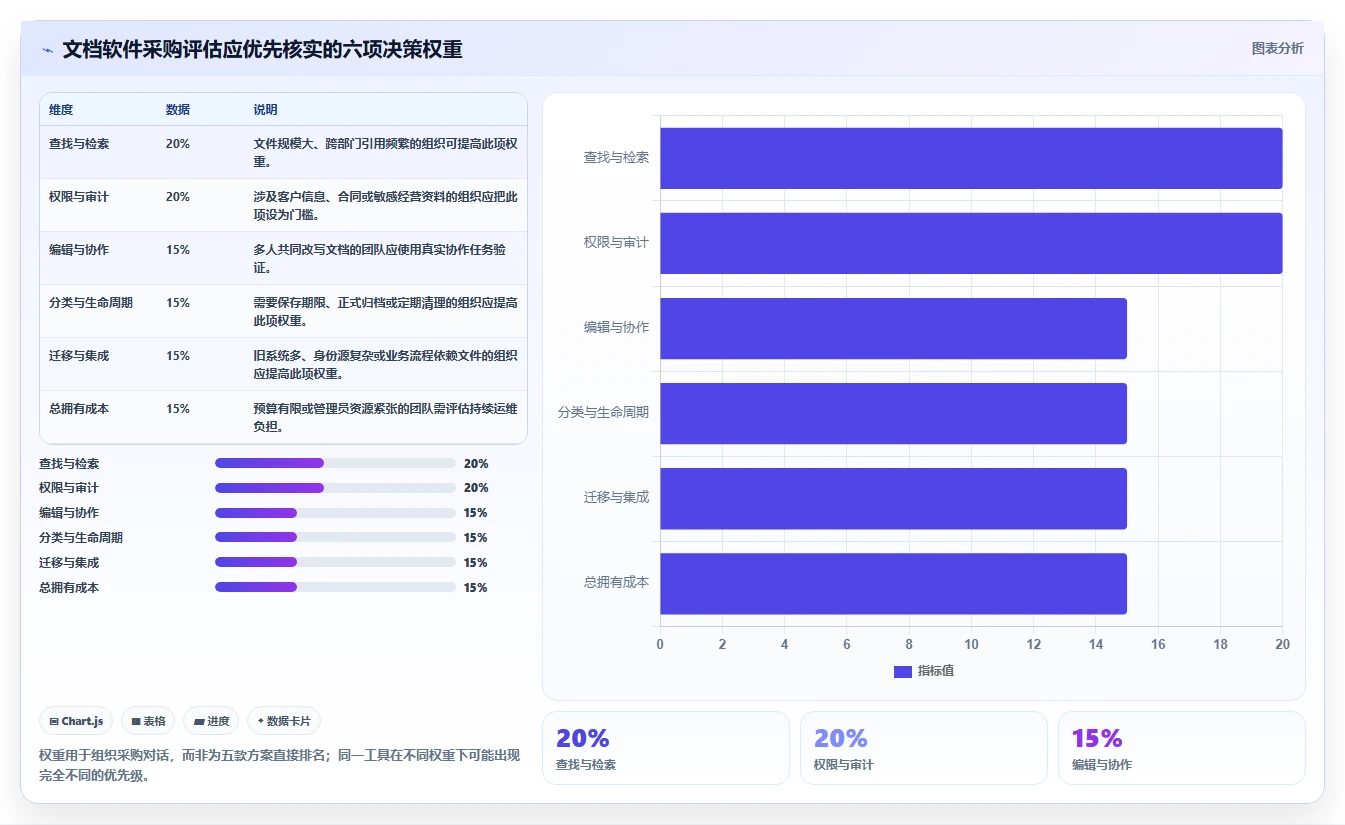Click the 总拥有成本 progress bar
The height and width of the screenshot is (825, 1345).
[335, 588]
